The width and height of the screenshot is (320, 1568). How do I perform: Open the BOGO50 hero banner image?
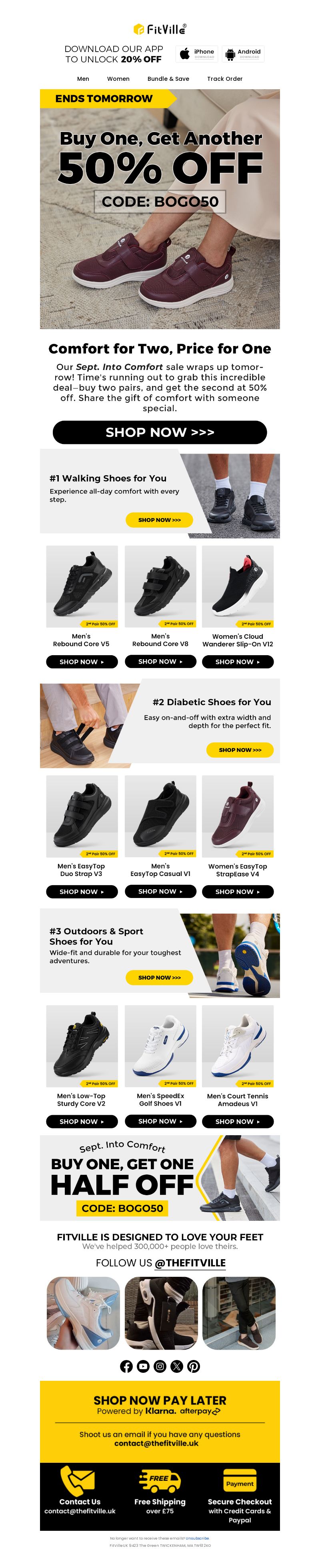coord(160,209)
